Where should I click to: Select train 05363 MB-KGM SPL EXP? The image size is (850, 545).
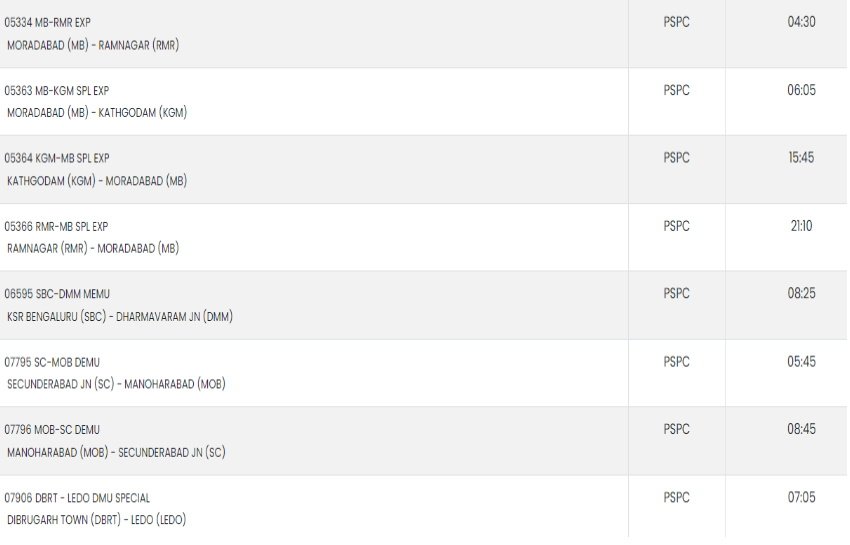(56, 91)
